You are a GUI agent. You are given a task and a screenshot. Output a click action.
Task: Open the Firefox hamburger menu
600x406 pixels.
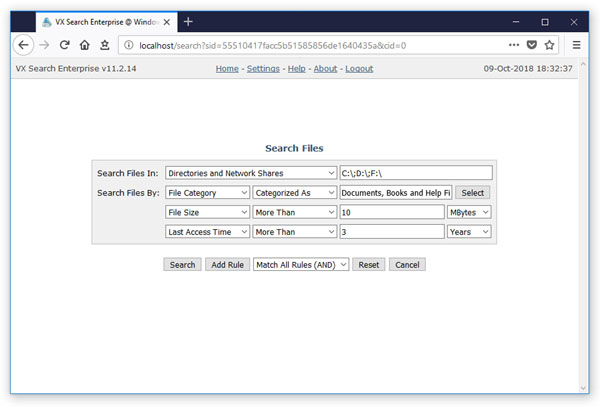576,45
